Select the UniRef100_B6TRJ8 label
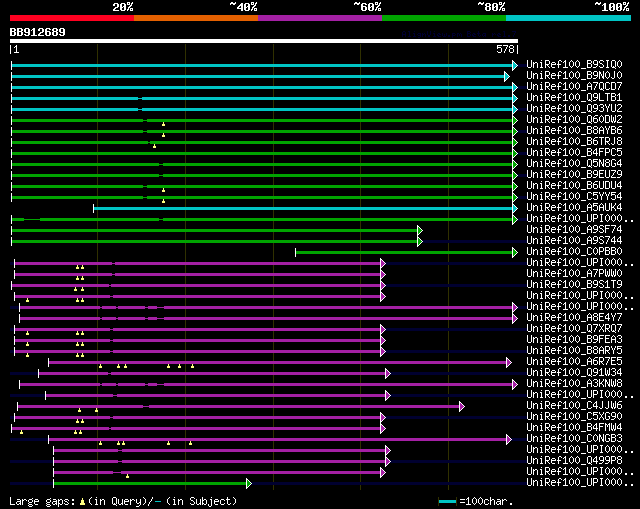The image size is (640, 509). 574,142
